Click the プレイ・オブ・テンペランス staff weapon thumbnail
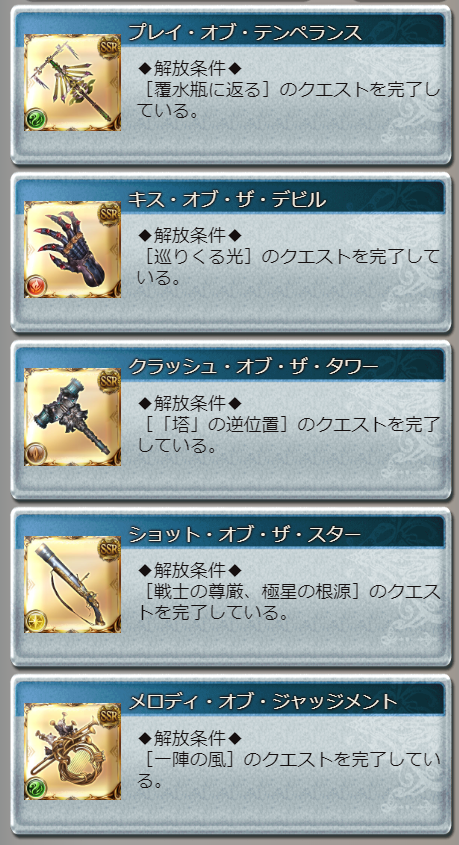The width and height of the screenshot is (459, 845). point(72,82)
